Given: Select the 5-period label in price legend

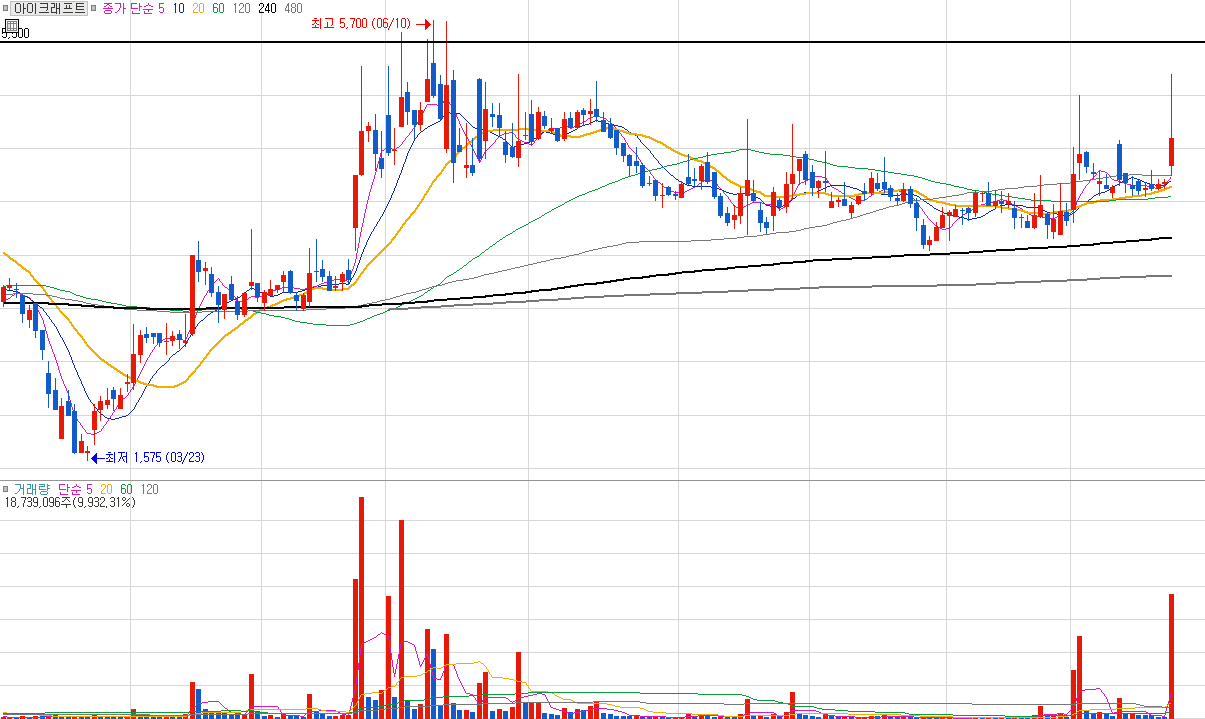Looking at the screenshot, I should tap(162, 8).
